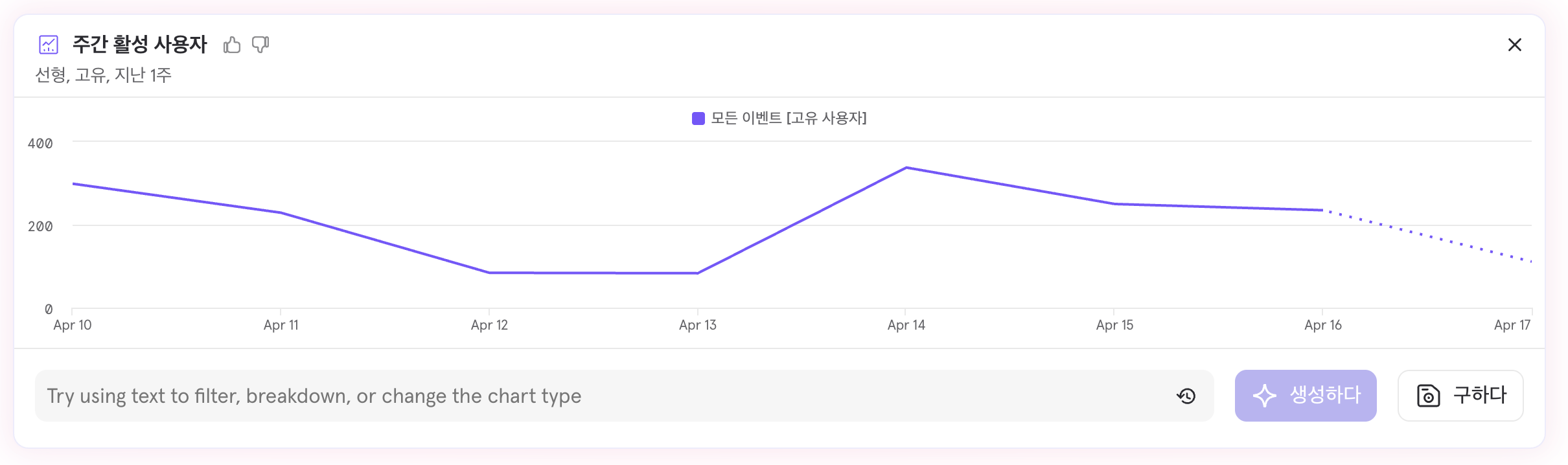The width and height of the screenshot is (1568, 465).
Task: Click the line chart icon beside the title
Action: pyautogui.click(x=49, y=45)
